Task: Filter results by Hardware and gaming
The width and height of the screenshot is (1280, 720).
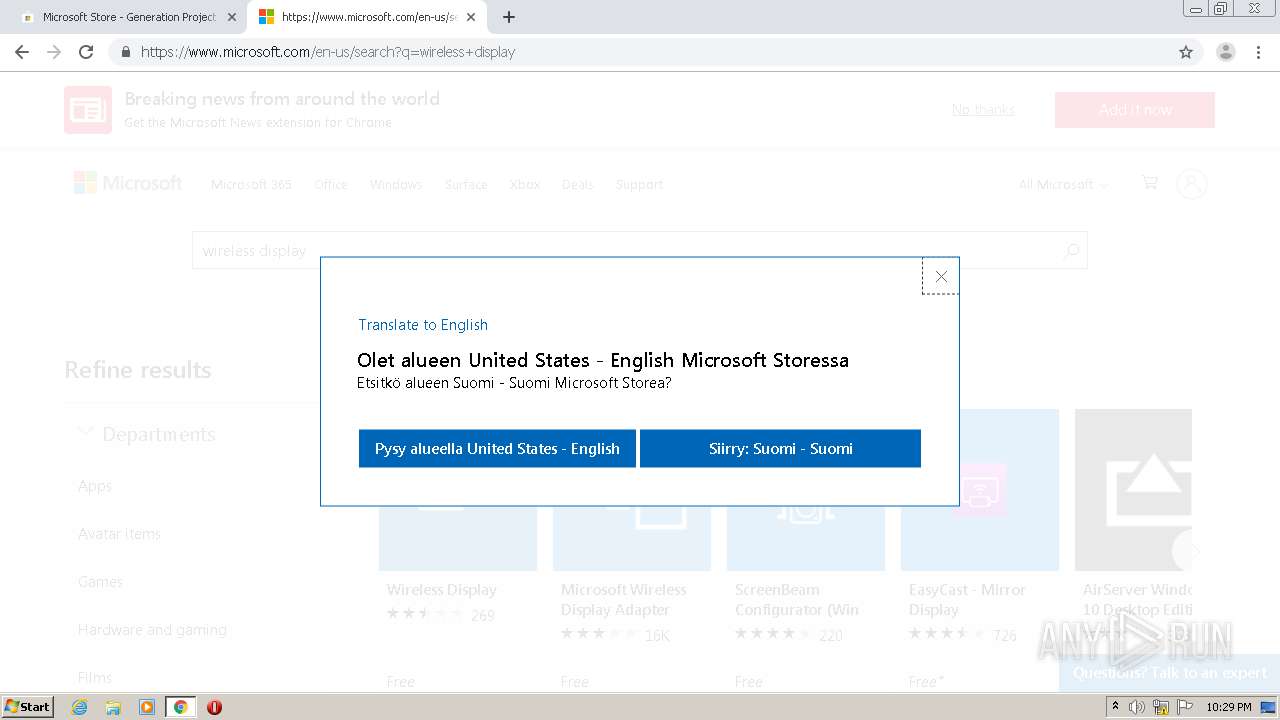Action: pyautogui.click(x=152, y=630)
